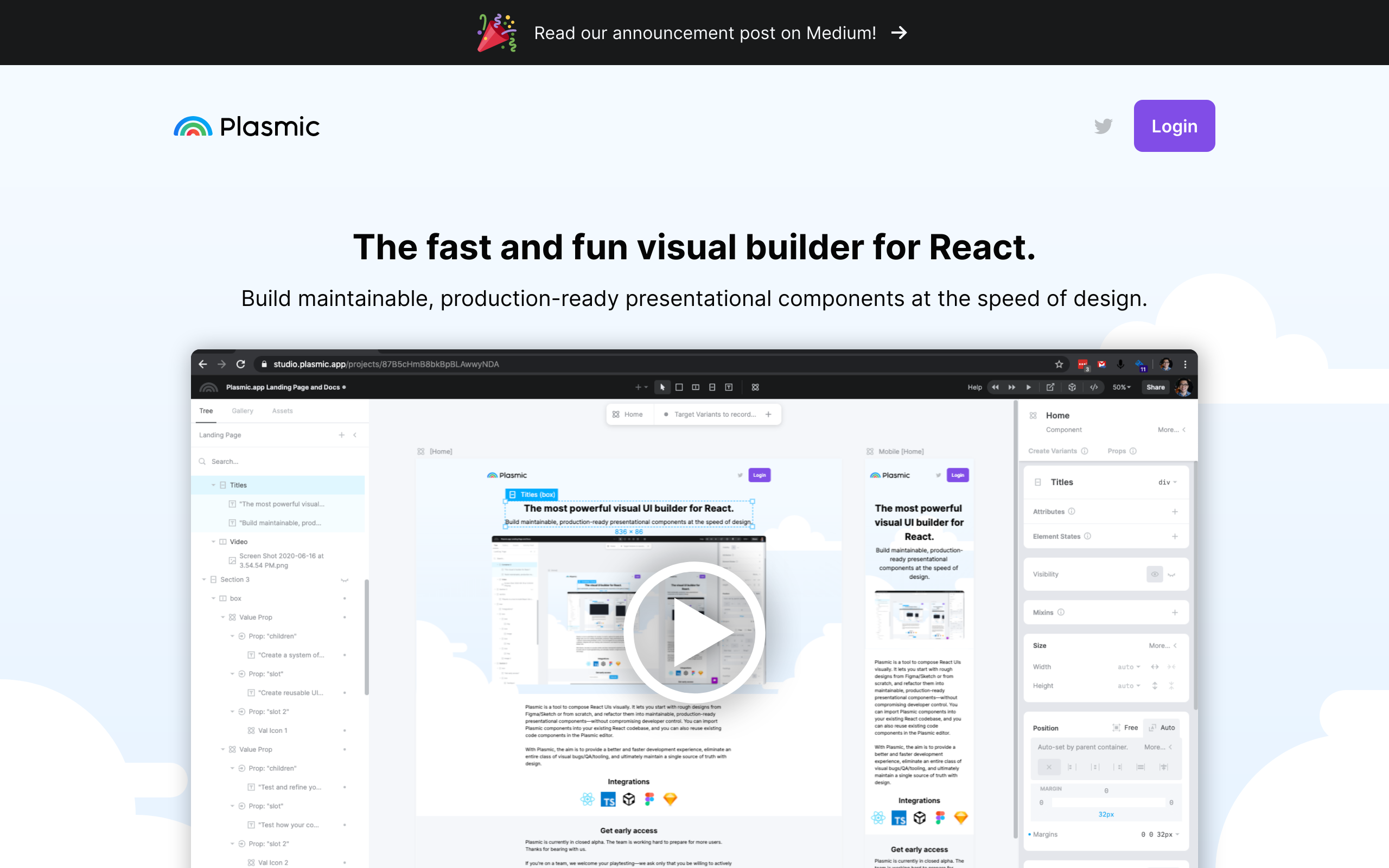Open the Margins value dropdown
Screen dimensions: 1389x868
coord(1159,835)
